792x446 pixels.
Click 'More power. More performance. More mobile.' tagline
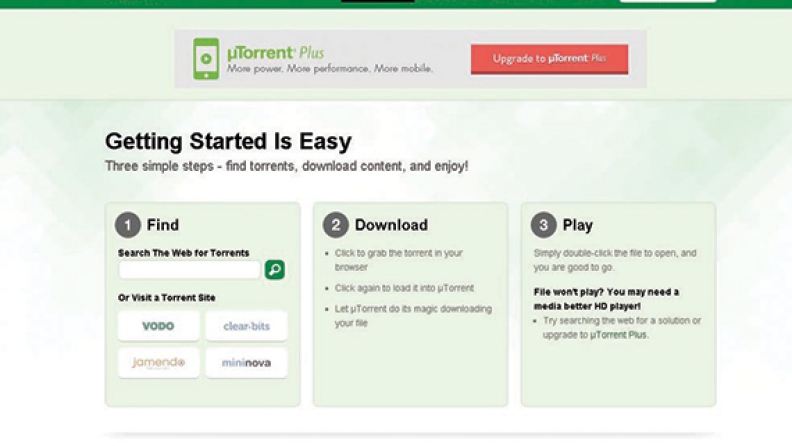point(330,68)
